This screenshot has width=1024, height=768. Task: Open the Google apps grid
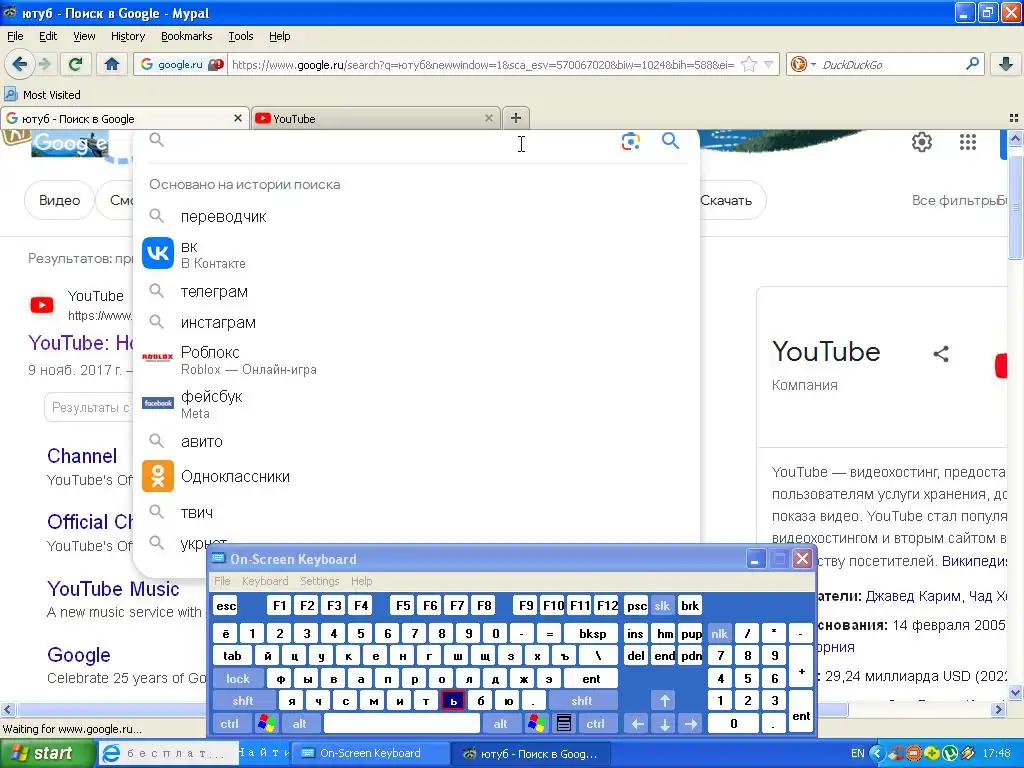click(x=968, y=142)
